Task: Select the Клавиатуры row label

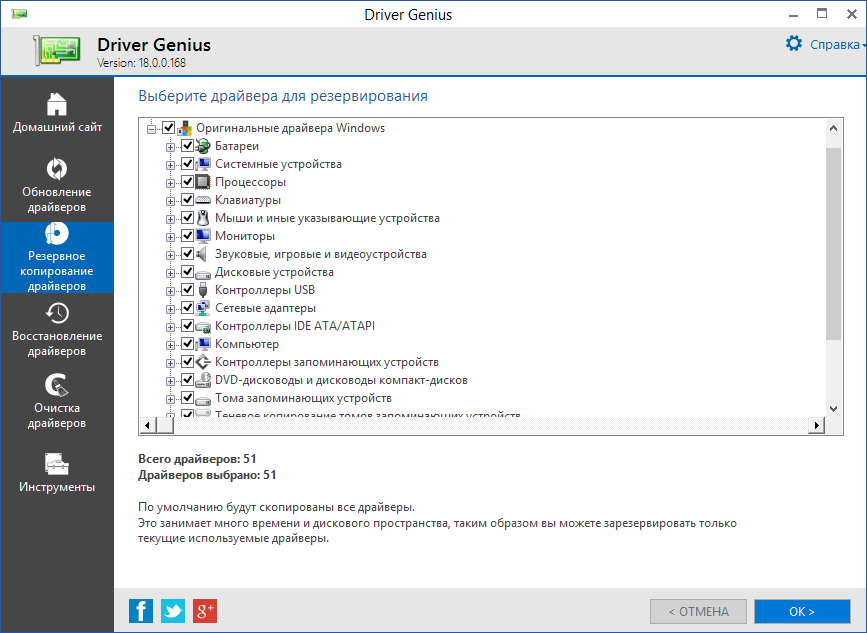Action: 248,200
